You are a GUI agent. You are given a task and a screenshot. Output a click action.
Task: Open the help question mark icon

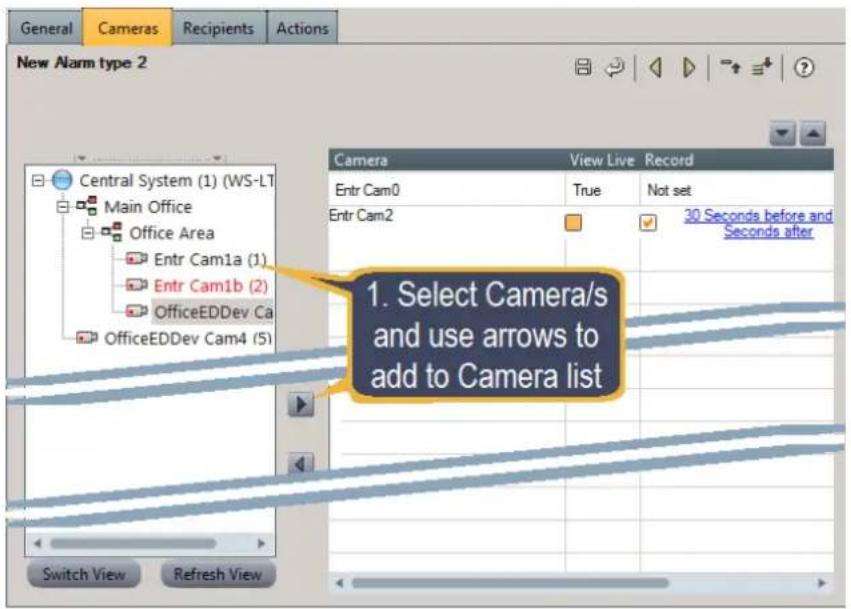tap(804, 68)
